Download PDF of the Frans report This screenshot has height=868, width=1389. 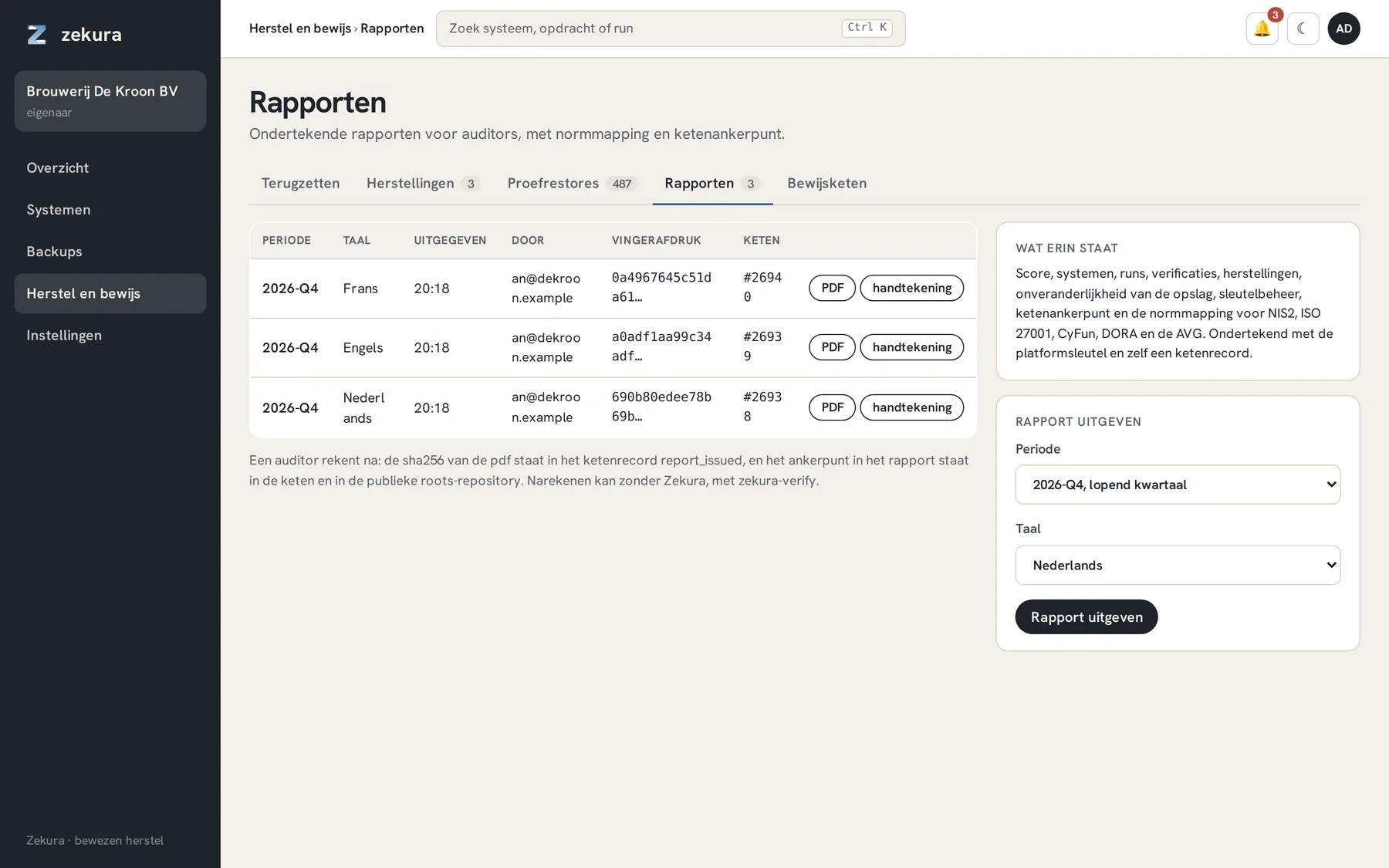click(832, 288)
